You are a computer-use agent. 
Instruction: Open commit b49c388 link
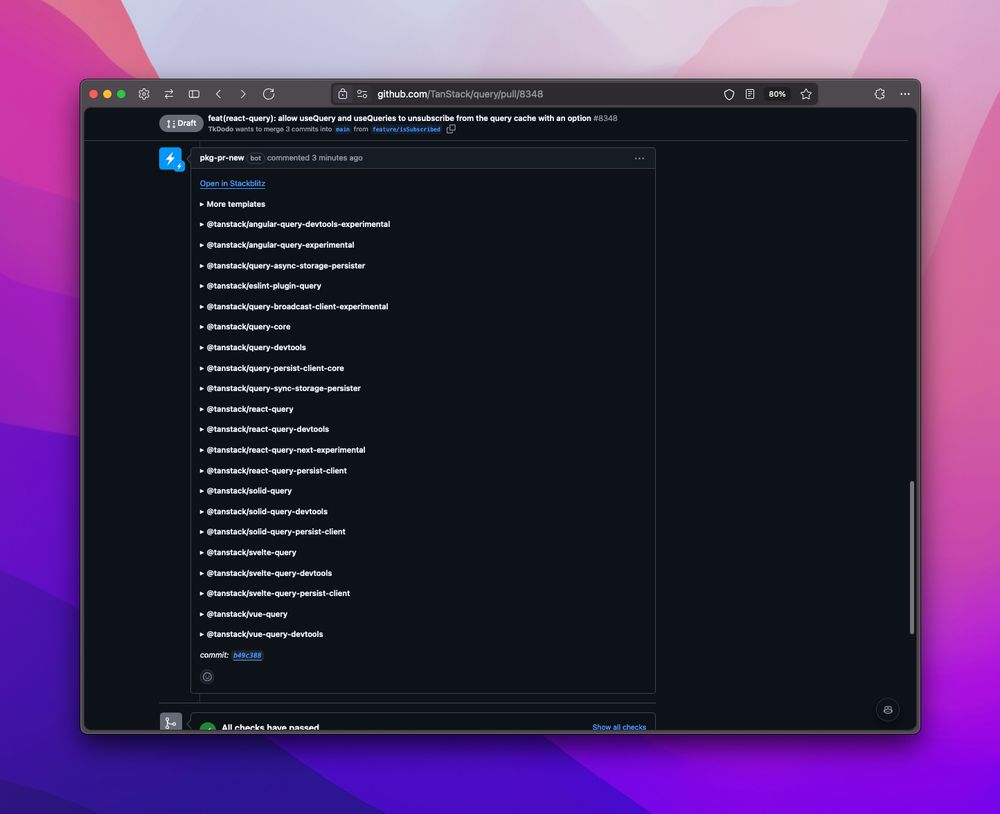247,655
